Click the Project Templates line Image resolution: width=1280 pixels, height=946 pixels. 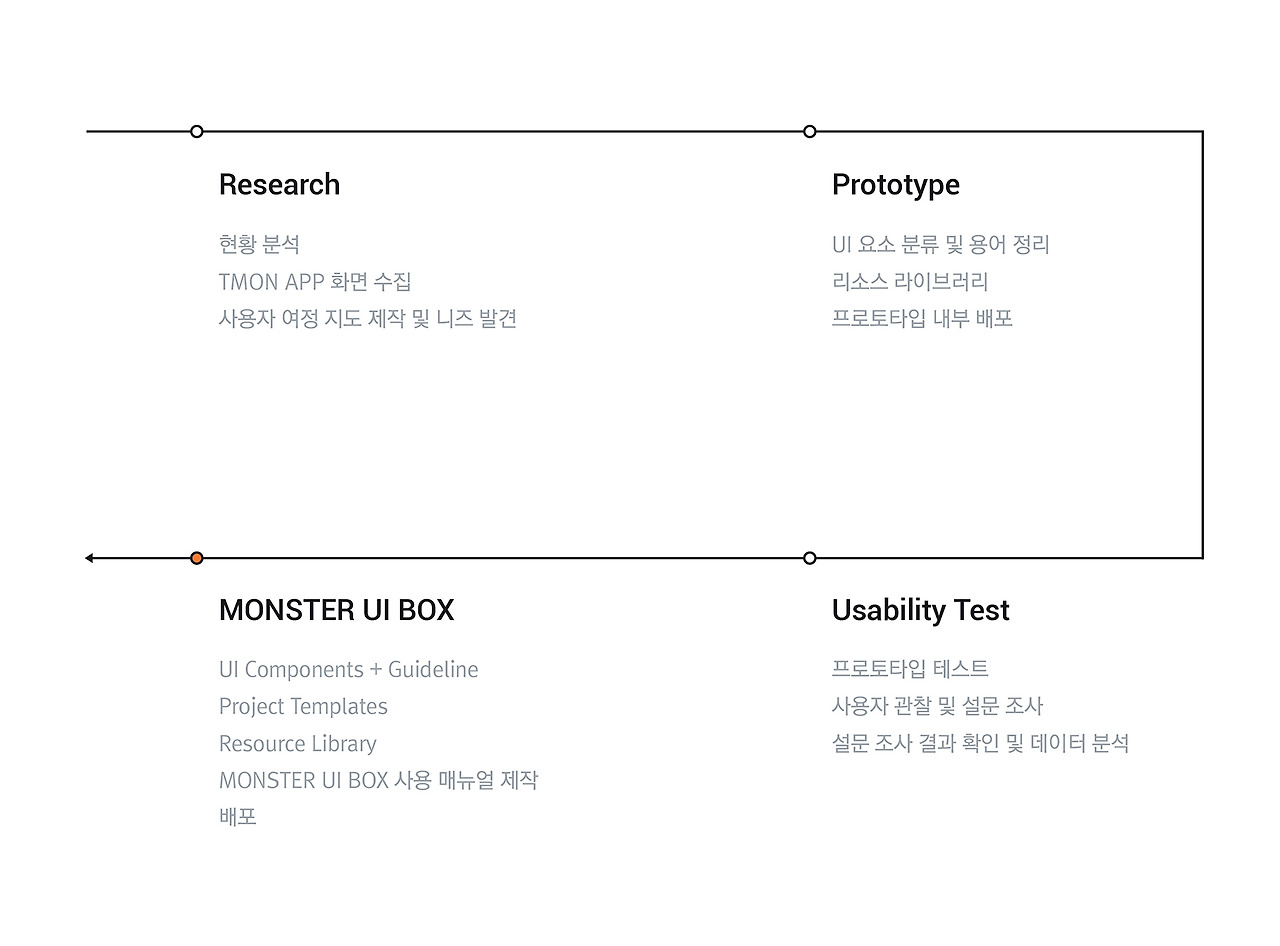pyautogui.click(x=303, y=707)
